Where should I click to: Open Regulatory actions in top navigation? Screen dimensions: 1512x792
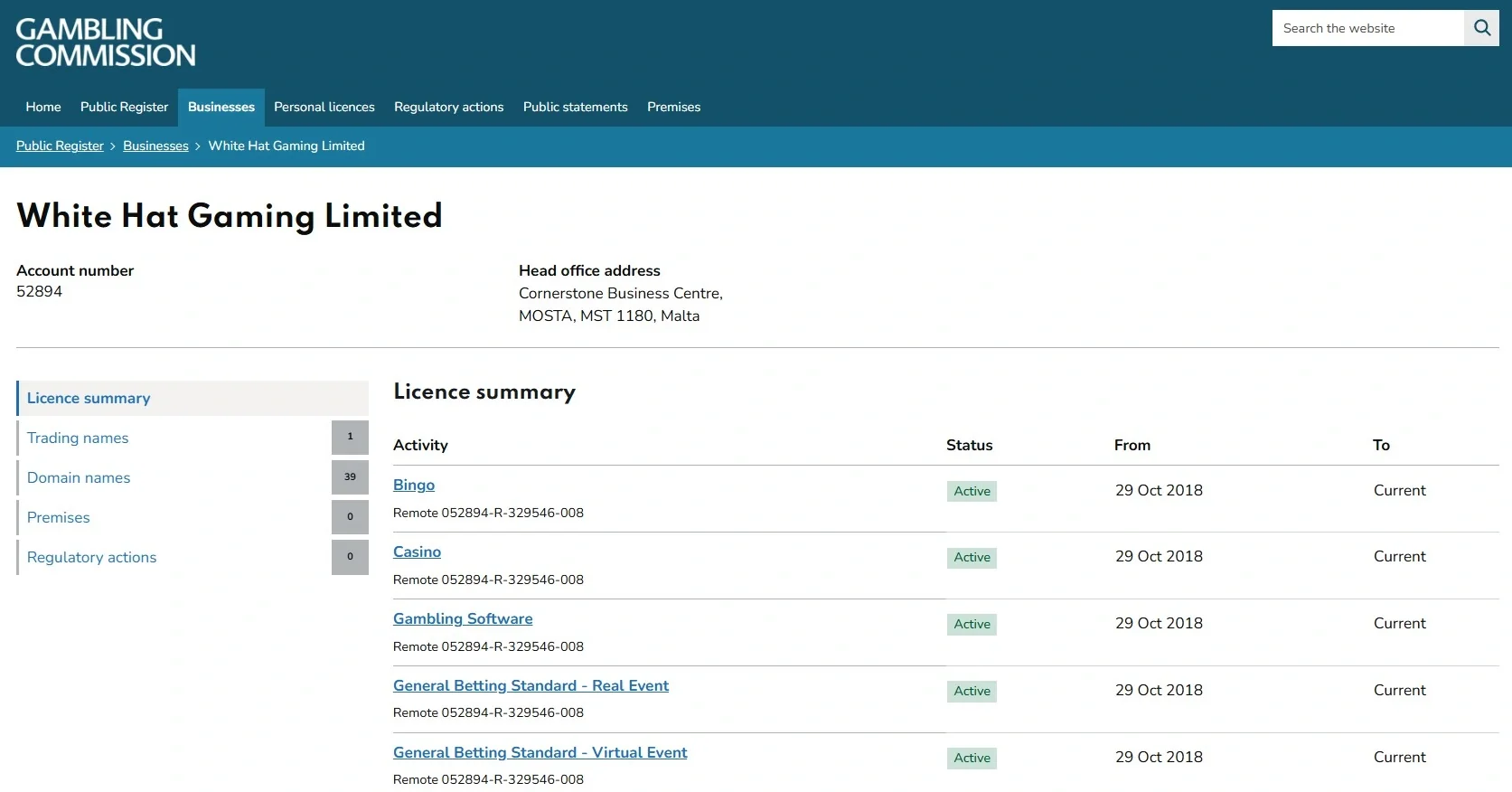pyautogui.click(x=449, y=107)
